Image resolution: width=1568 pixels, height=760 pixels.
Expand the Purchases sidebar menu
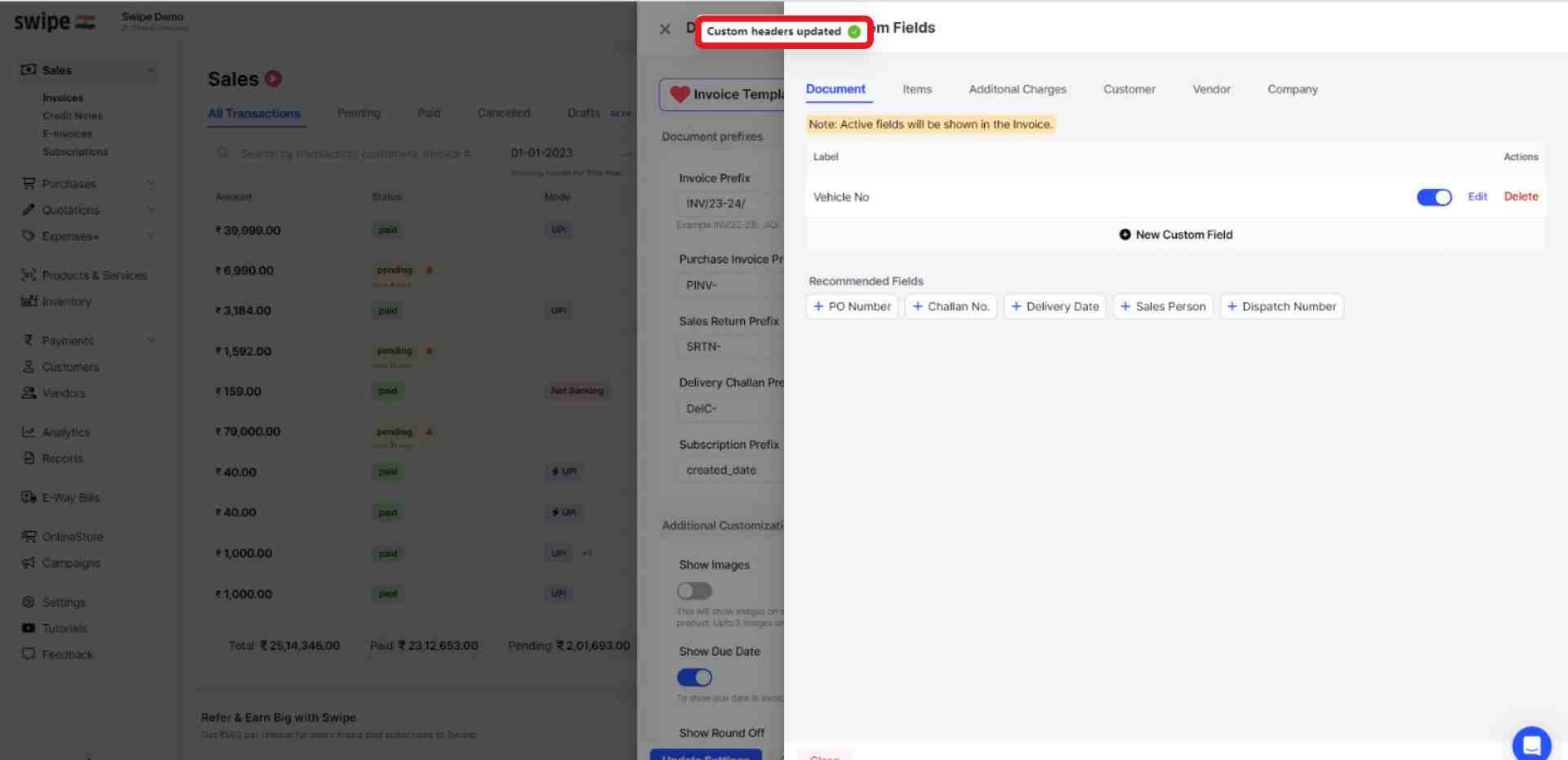[x=151, y=184]
